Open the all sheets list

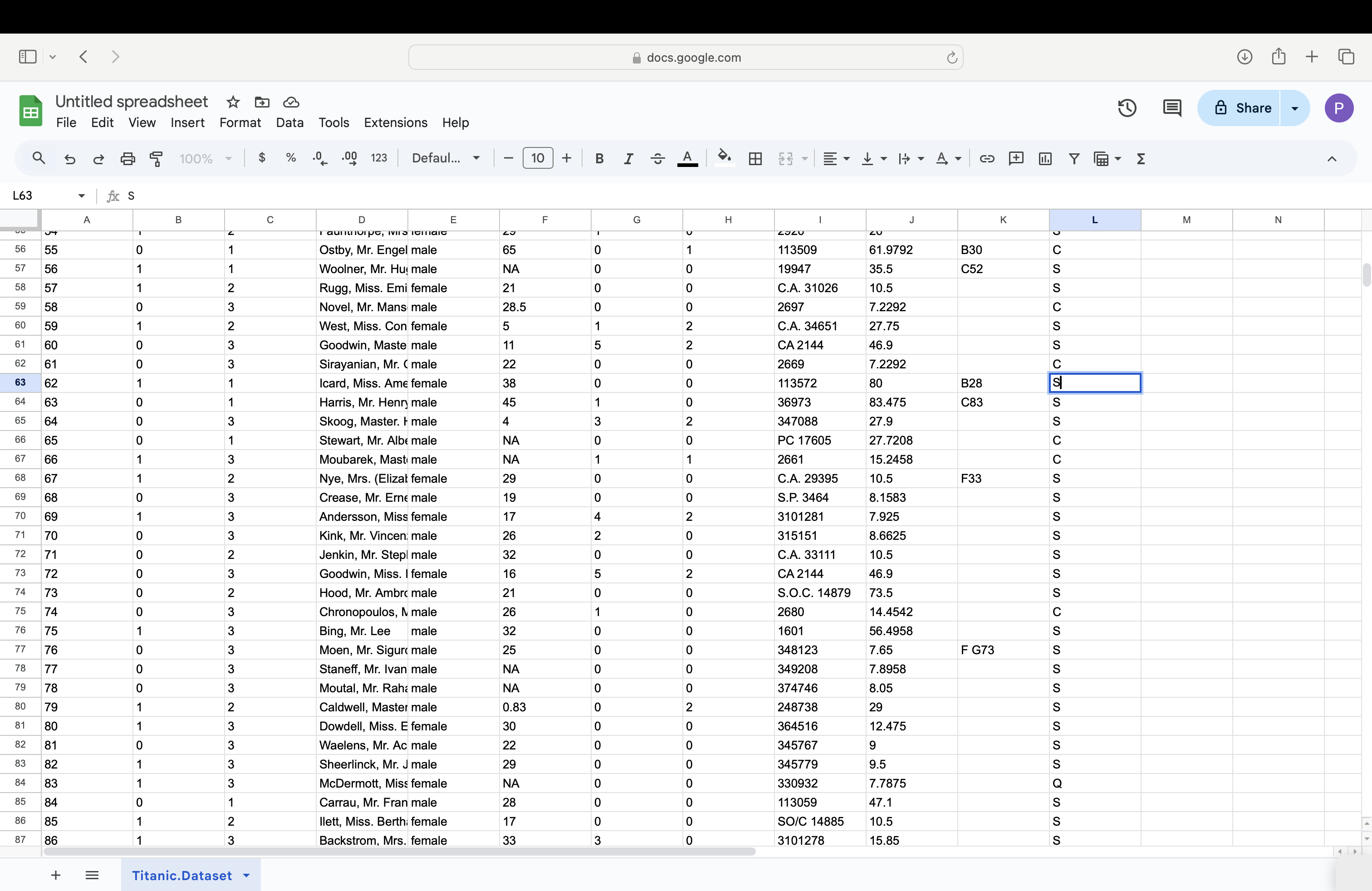92,875
